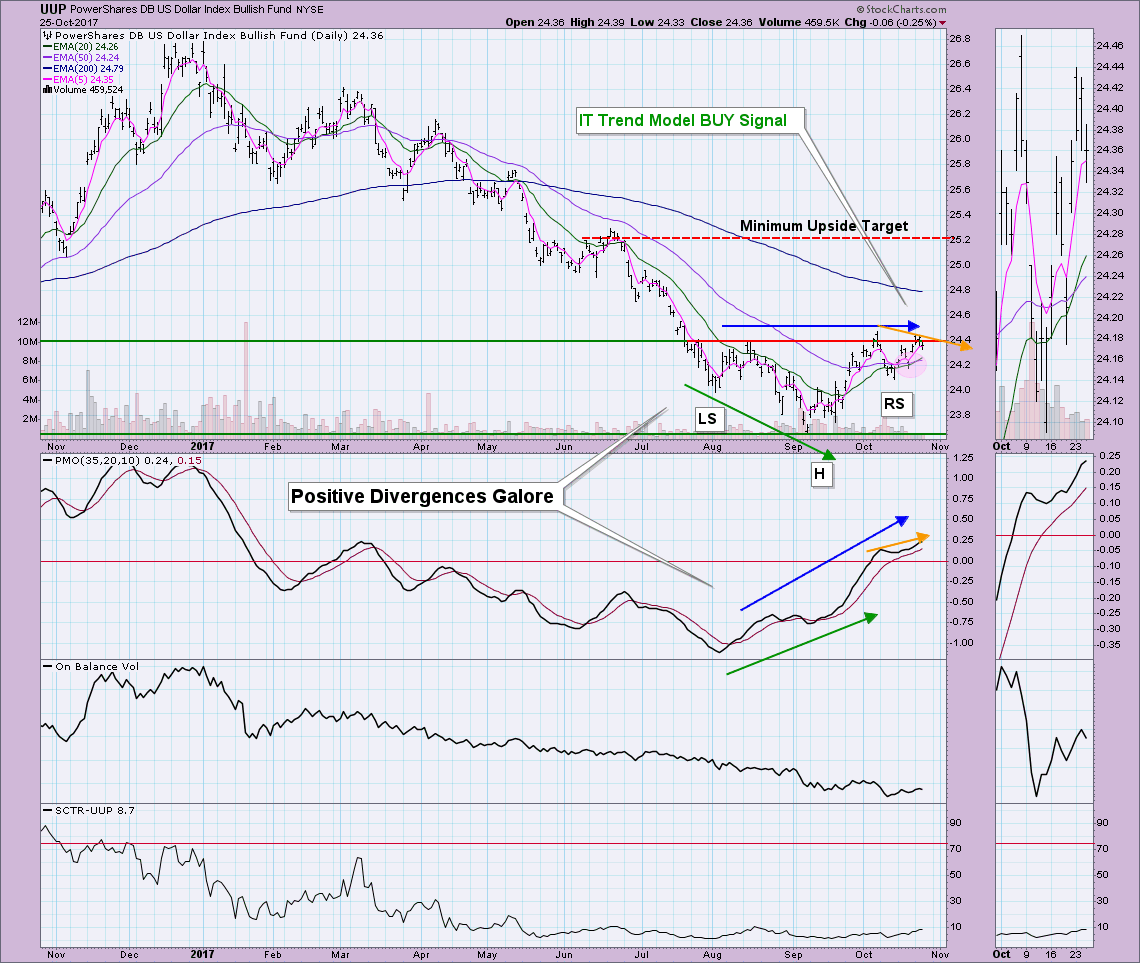This screenshot has height=963, width=1140.
Task: Click the 26.8 price axis label
Action: pyautogui.click(x=960, y=39)
